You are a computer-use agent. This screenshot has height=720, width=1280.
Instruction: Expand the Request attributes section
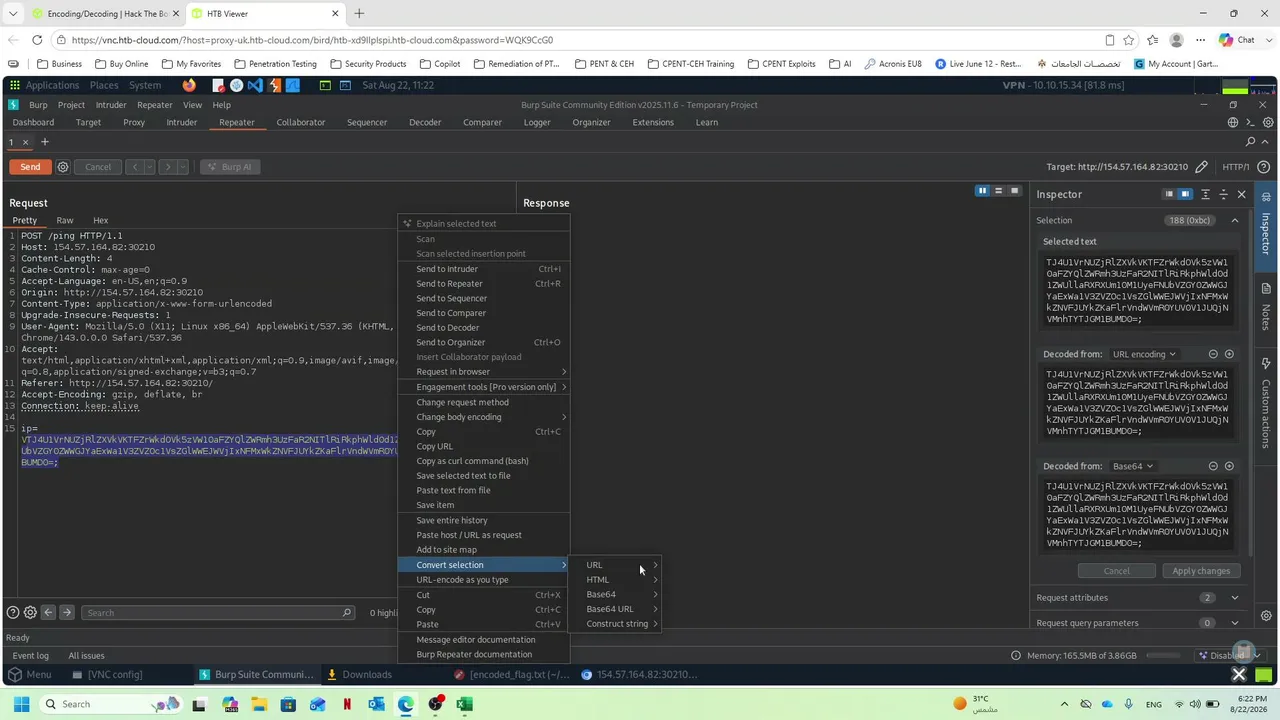1235,598
